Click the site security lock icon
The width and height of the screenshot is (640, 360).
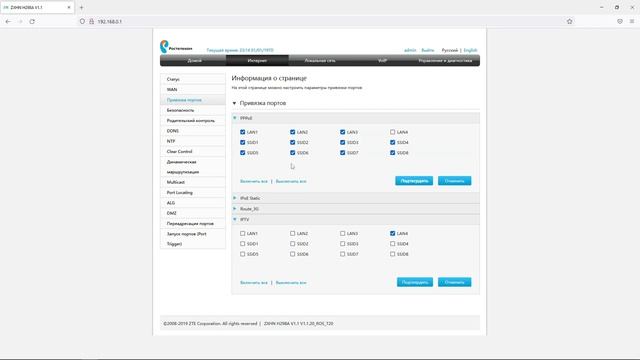point(91,21)
